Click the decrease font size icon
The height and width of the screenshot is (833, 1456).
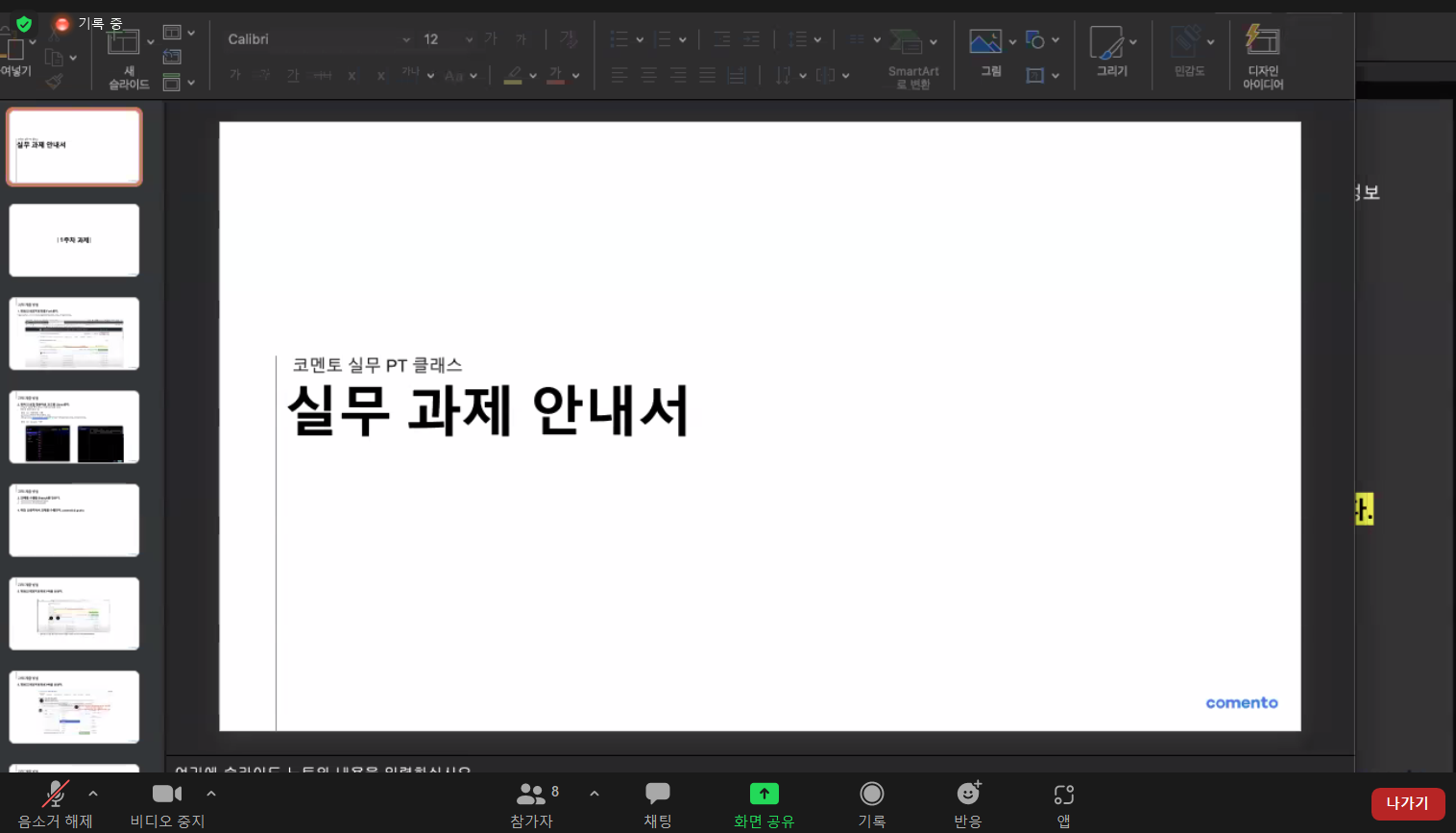pos(522,38)
